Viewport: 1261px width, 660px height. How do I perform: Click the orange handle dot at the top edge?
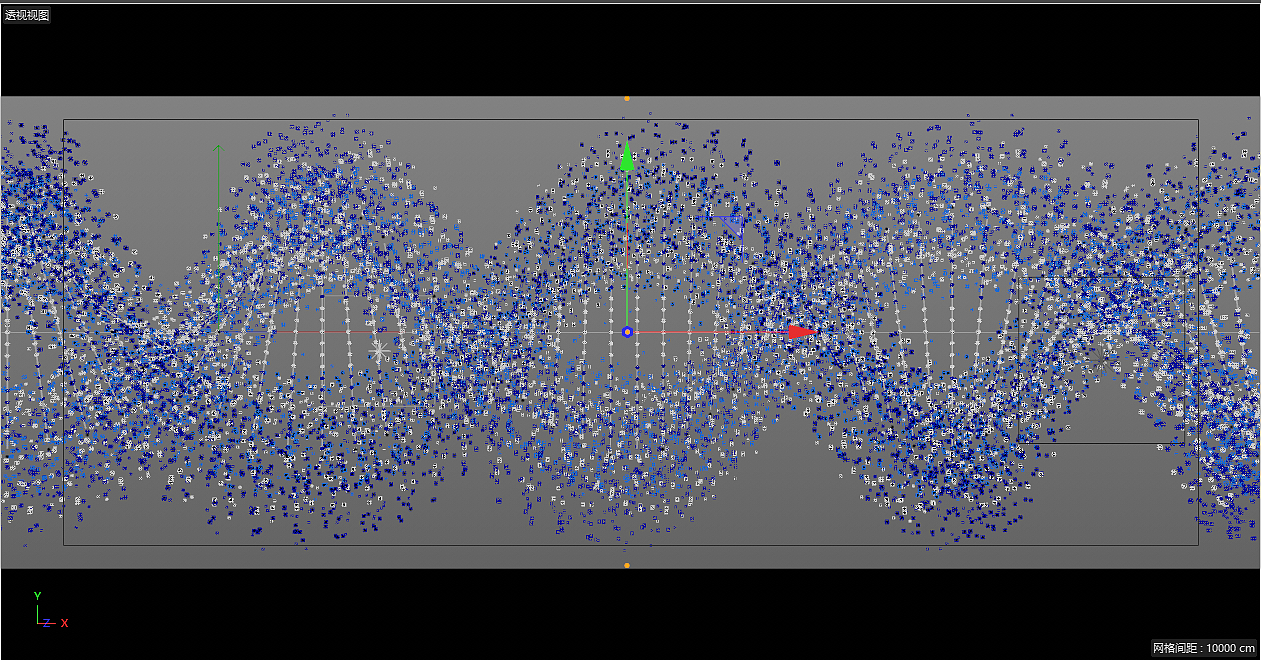tap(627, 99)
